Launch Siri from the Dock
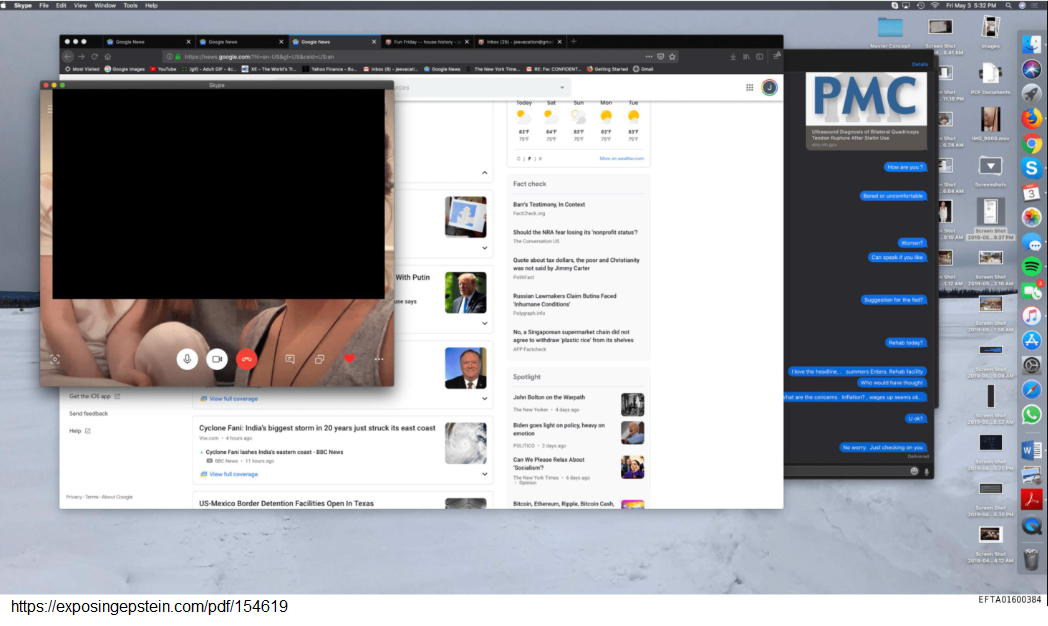Viewport: 1048px width, 626px height. pos(1031,69)
